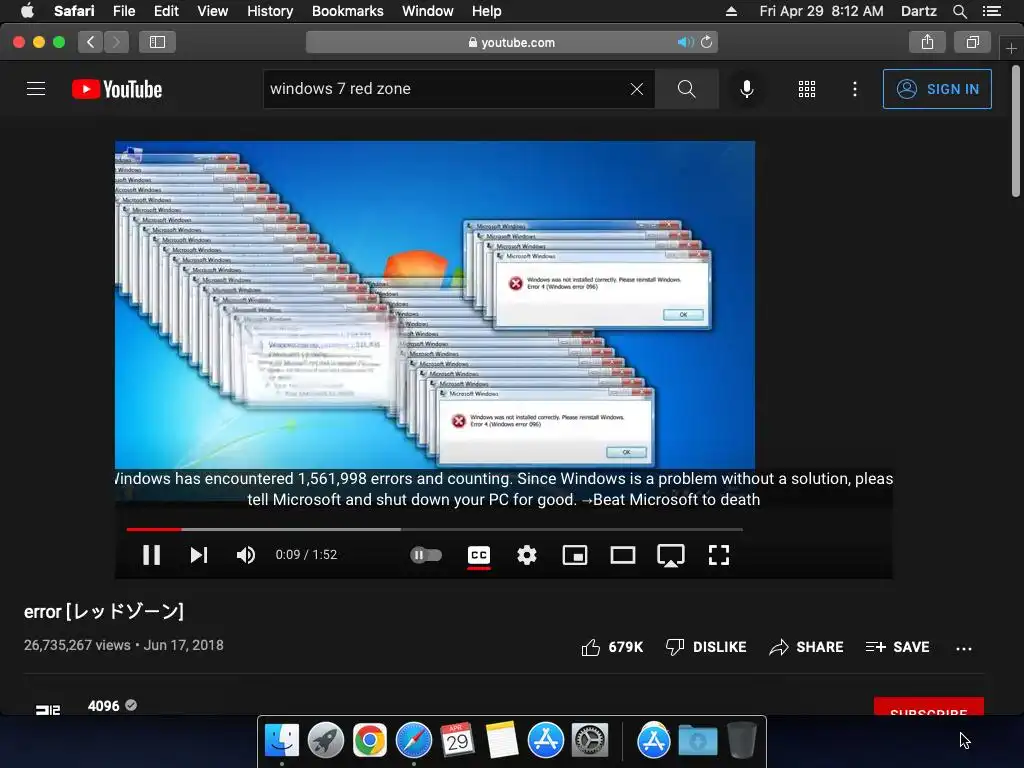Pause the video
This screenshot has width=1024, height=768.
tap(152, 555)
